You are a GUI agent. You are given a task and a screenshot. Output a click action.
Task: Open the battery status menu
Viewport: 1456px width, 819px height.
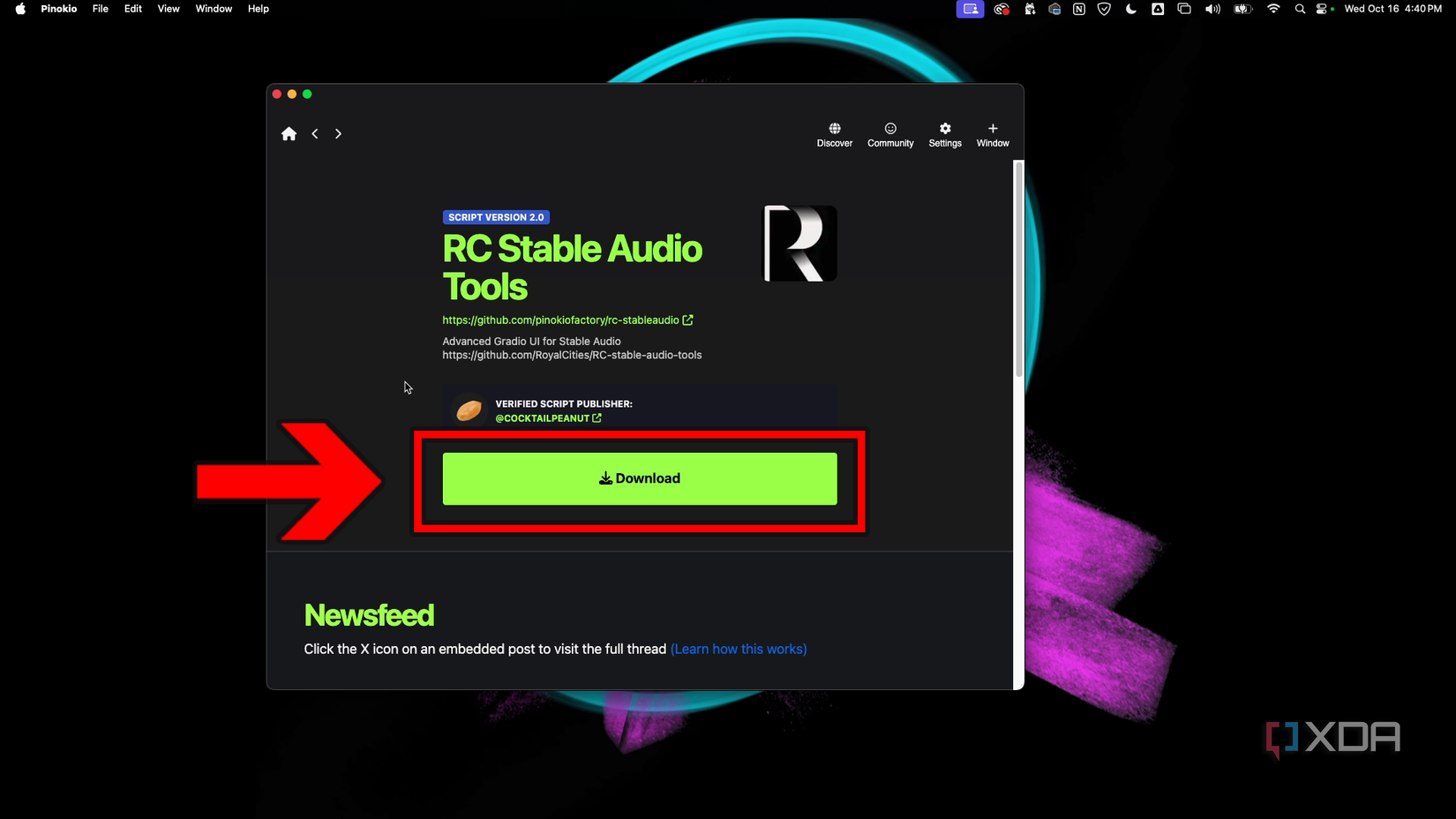click(x=1242, y=9)
